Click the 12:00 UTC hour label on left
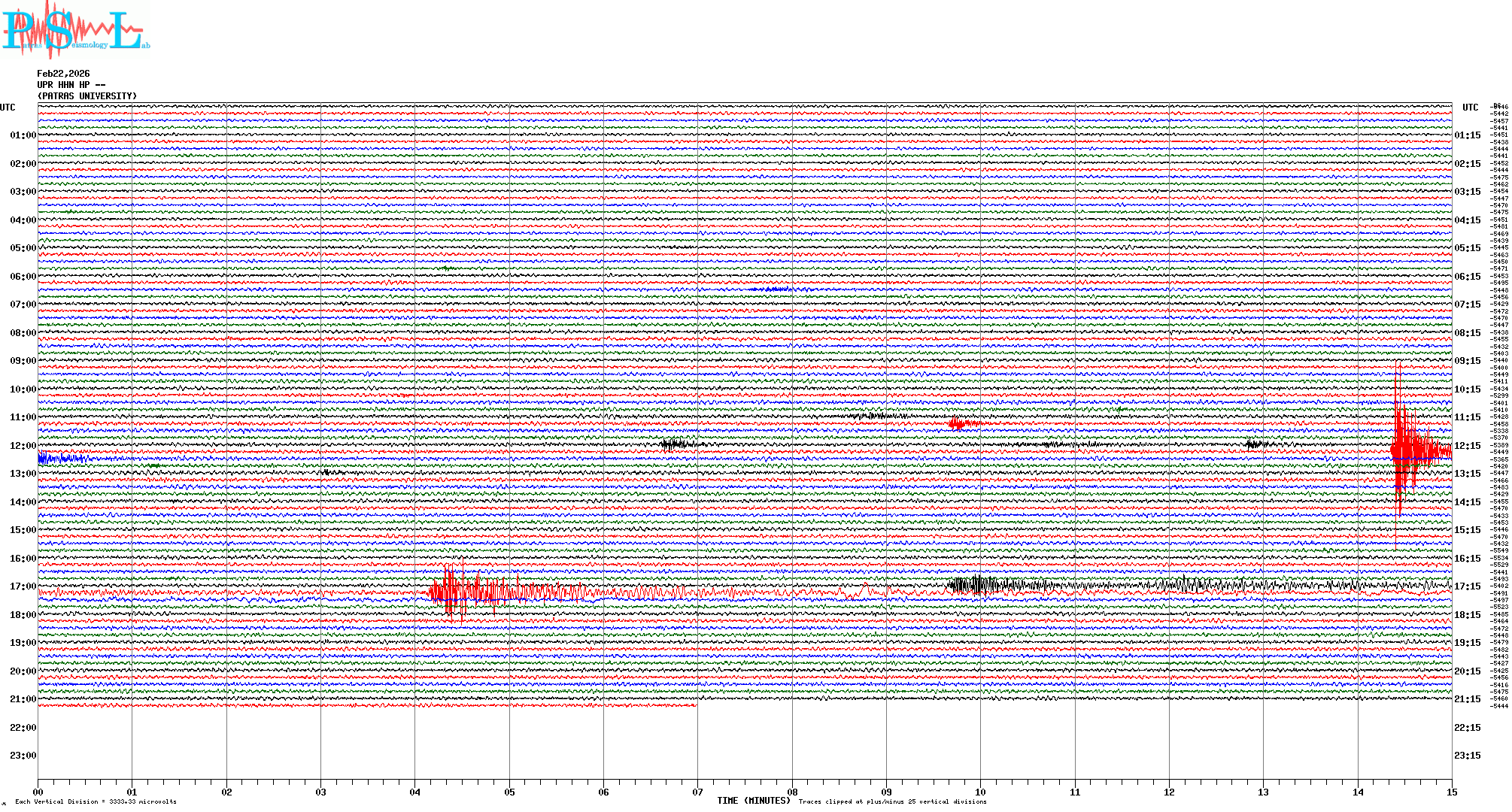The height and width of the screenshot is (812, 1512). coord(23,446)
